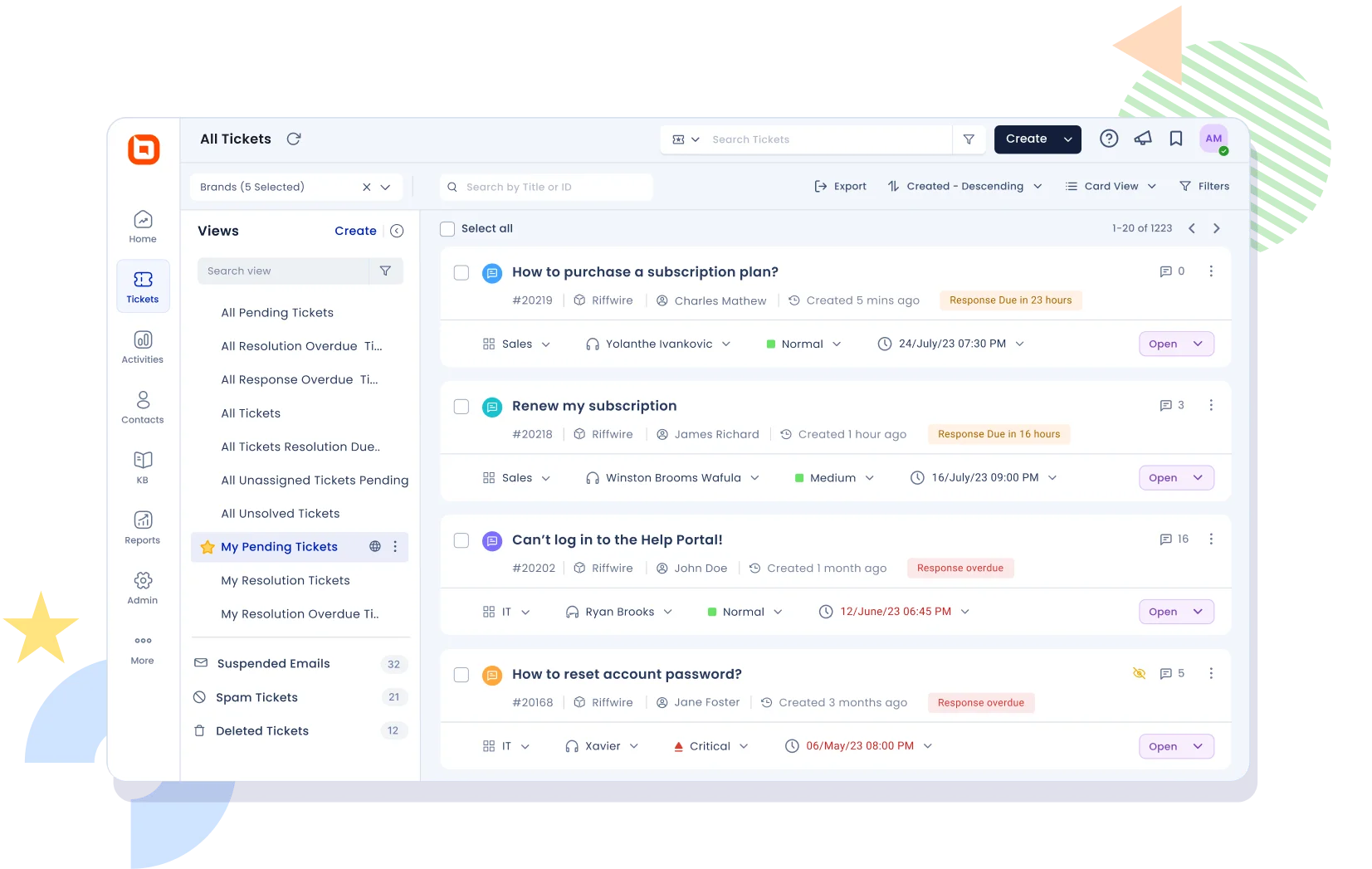
Task: Expand the Brands (5 Selected) dropdown
Action: (x=385, y=187)
